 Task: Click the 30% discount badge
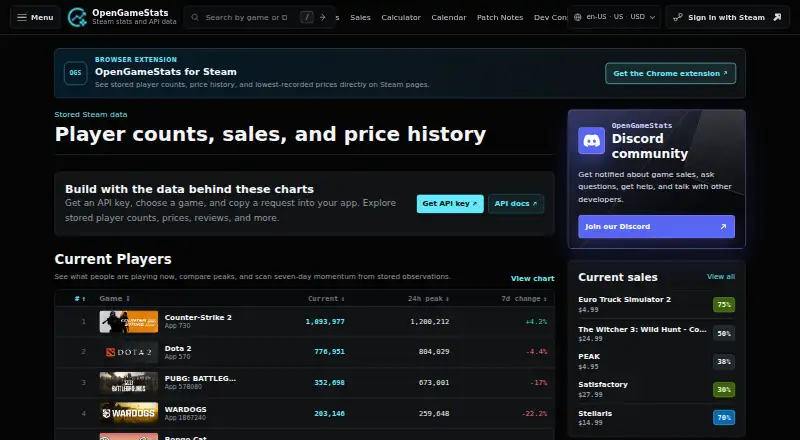point(724,389)
